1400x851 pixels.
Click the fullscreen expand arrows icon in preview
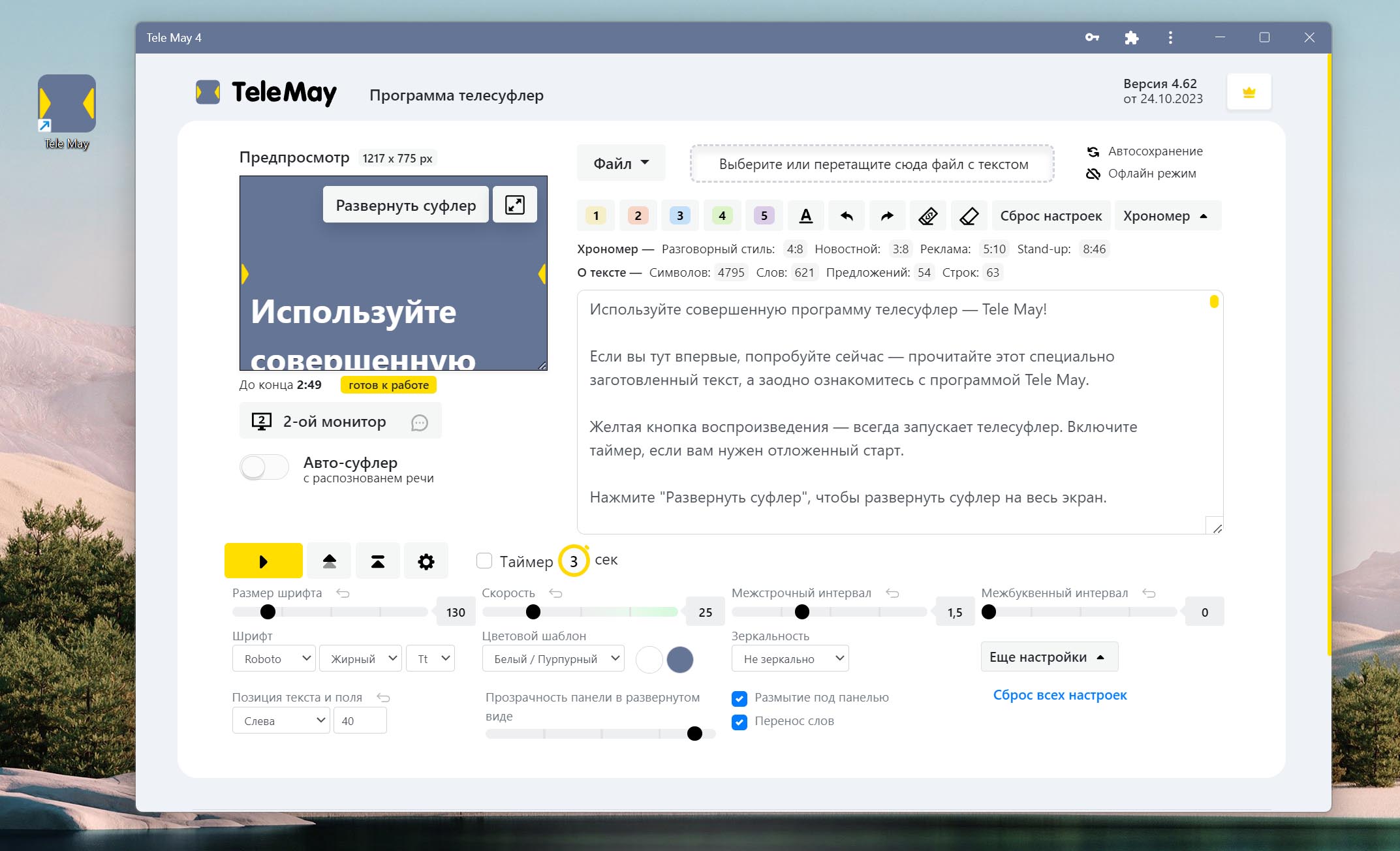point(515,205)
